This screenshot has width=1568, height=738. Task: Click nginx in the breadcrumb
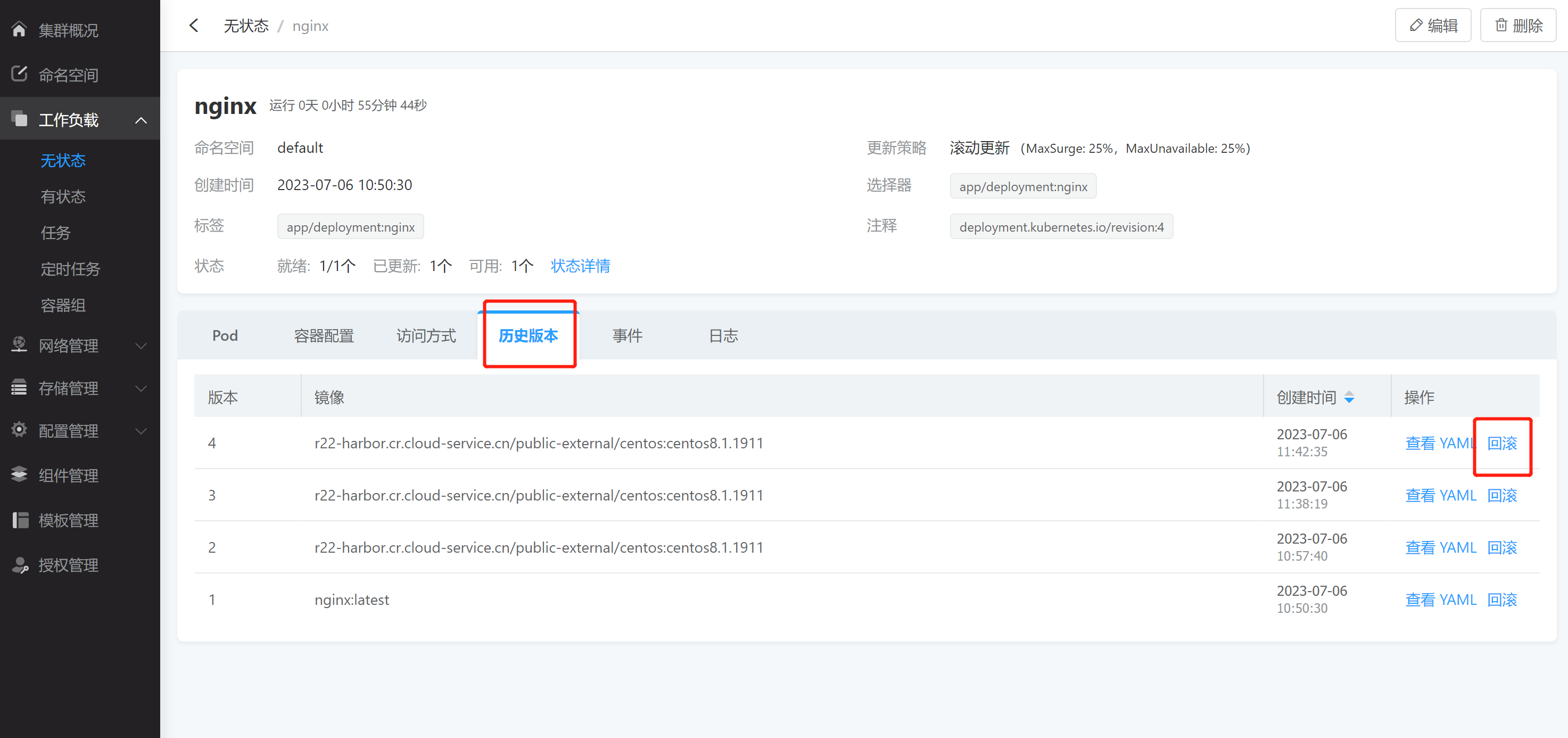coord(310,26)
